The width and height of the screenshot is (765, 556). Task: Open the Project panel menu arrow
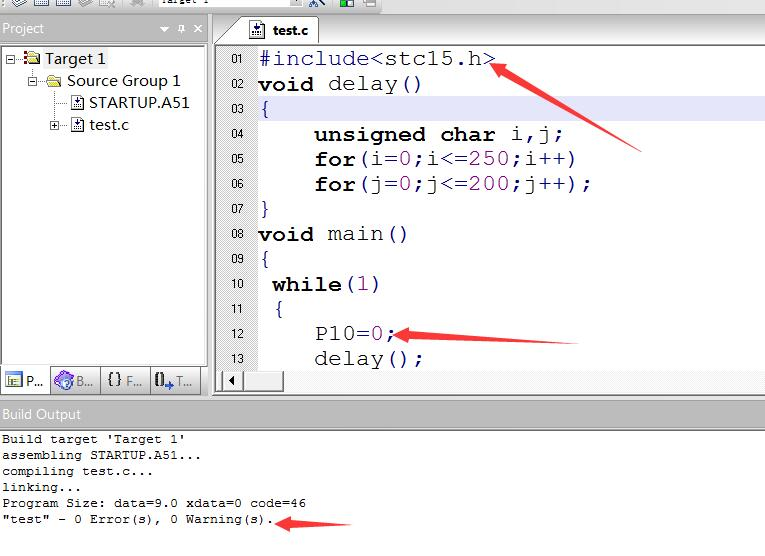tap(164, 29)
